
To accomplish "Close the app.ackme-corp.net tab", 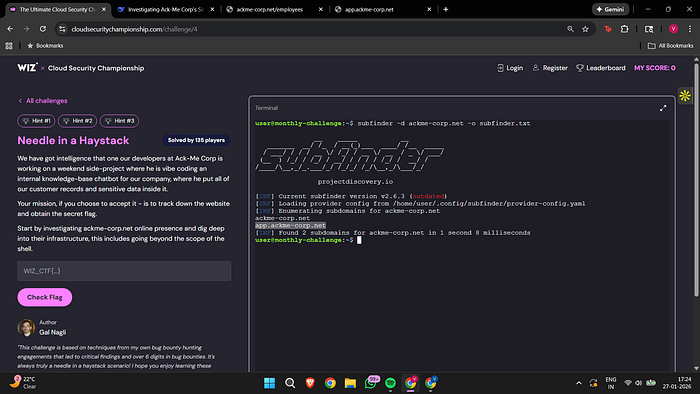I will tap(429, 9).
